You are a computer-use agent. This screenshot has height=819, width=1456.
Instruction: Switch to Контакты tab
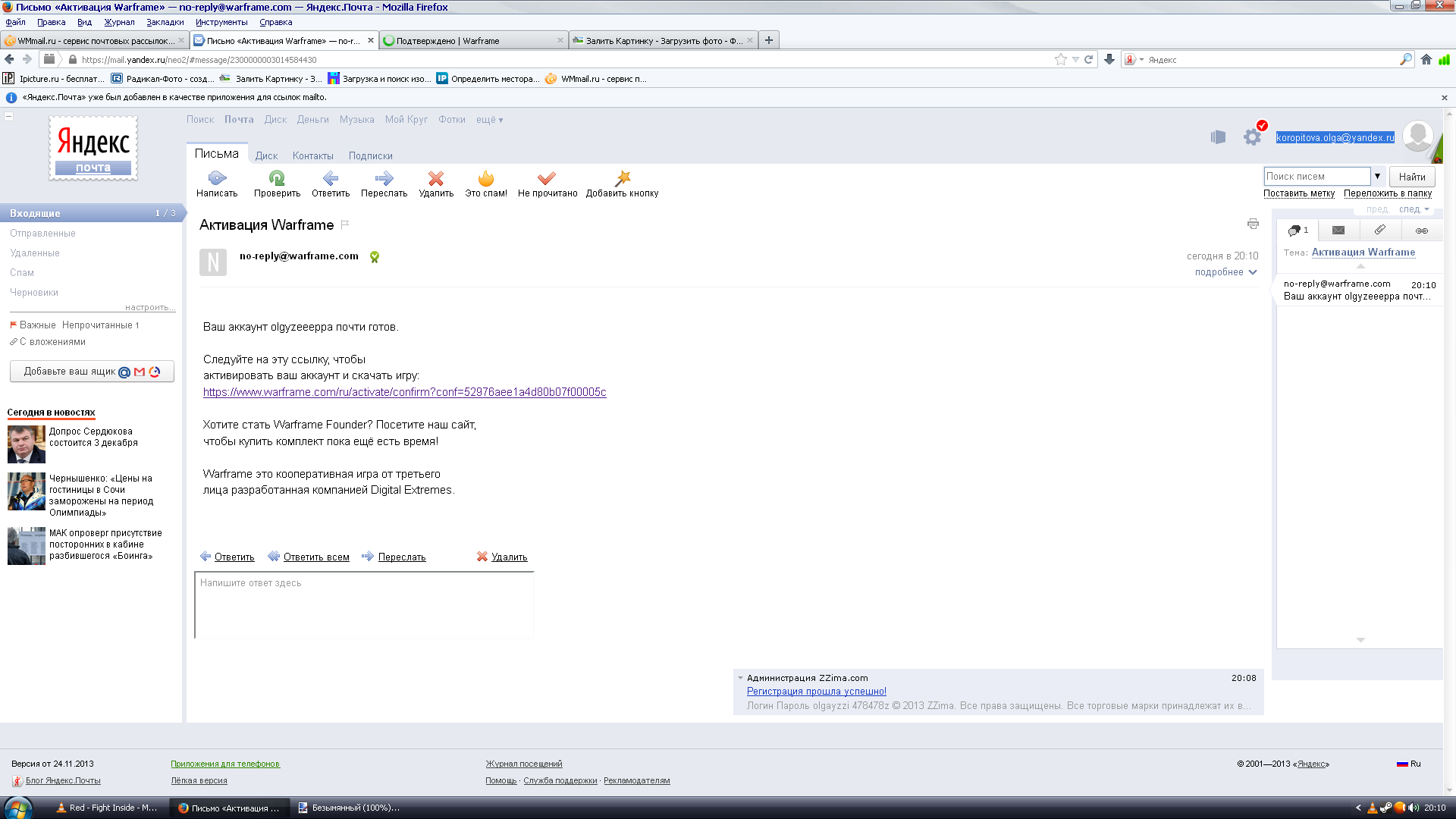tap(312, 155)
